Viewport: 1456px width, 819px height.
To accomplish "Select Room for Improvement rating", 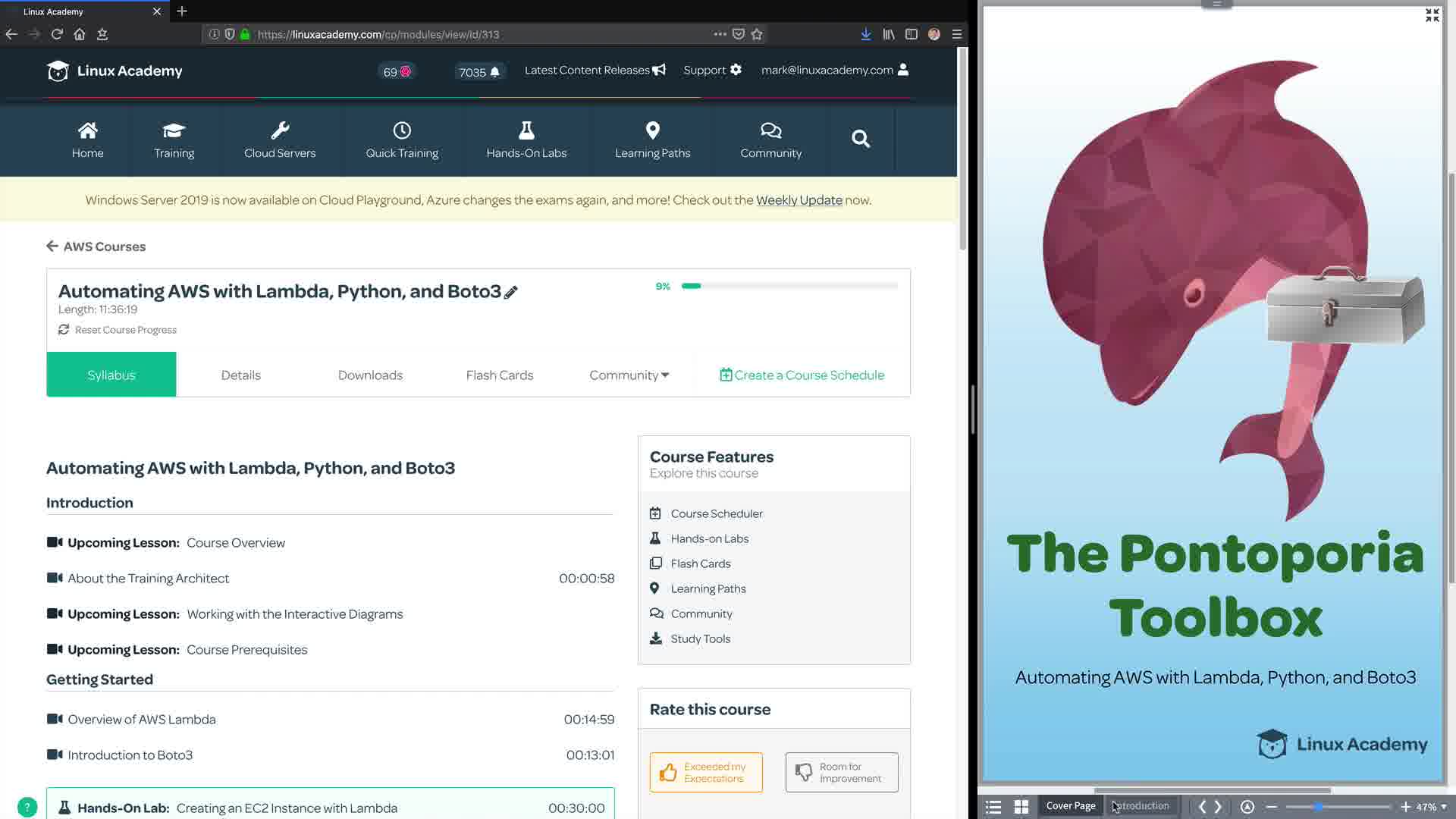I will 842,772.
